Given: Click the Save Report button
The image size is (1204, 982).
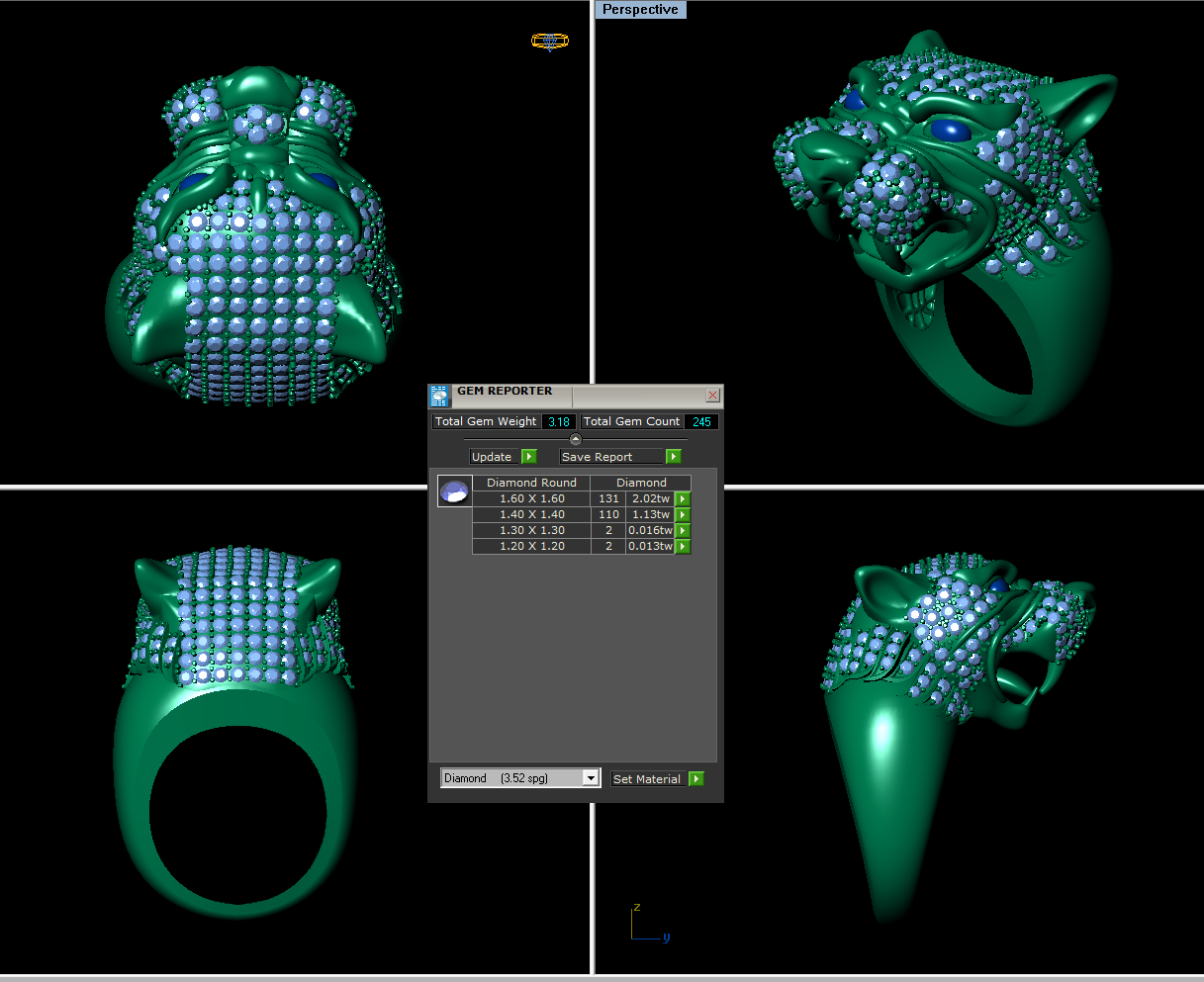Looking at the screenshot, I should 612,457.
